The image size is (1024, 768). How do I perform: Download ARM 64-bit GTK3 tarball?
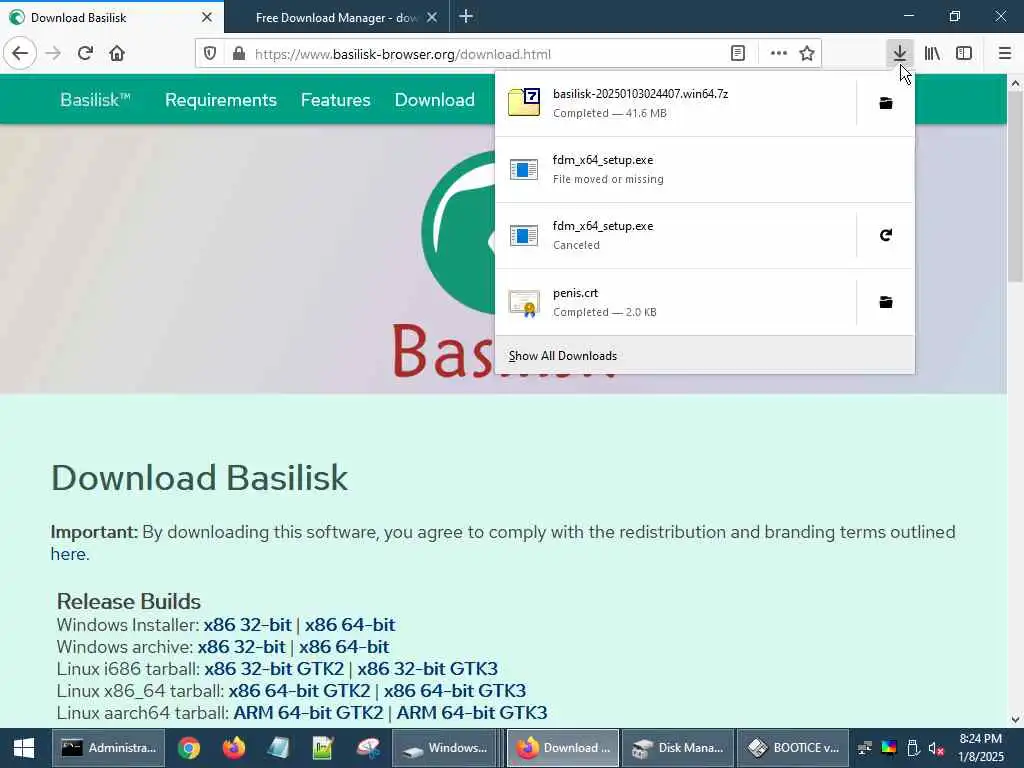[472, 712]
